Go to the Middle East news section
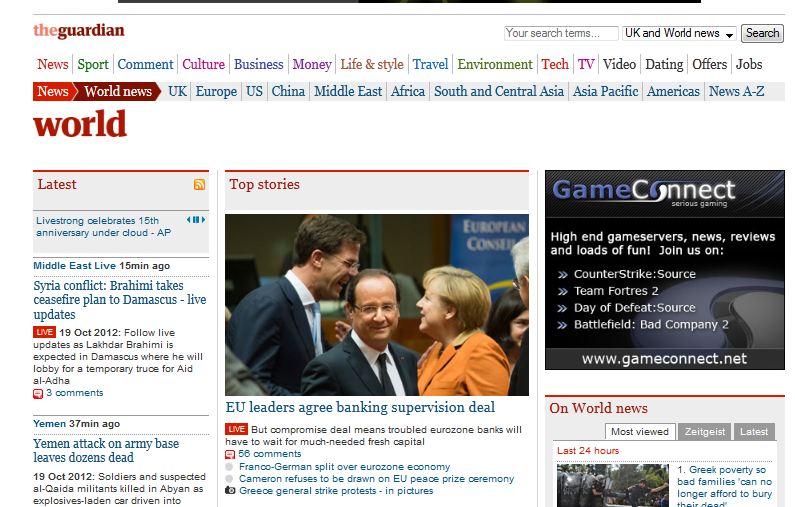The image size is (795, 507). [x=348, y=91]
